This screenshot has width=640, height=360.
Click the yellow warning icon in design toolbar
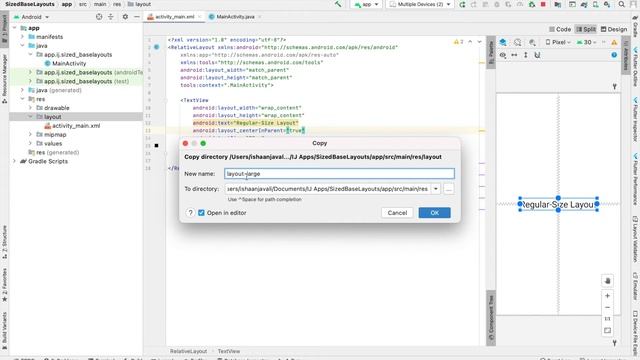(x=614, y=42)
